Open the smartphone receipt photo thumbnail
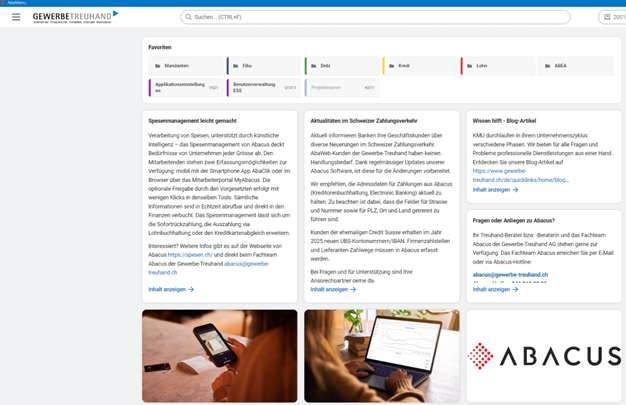 220,356
